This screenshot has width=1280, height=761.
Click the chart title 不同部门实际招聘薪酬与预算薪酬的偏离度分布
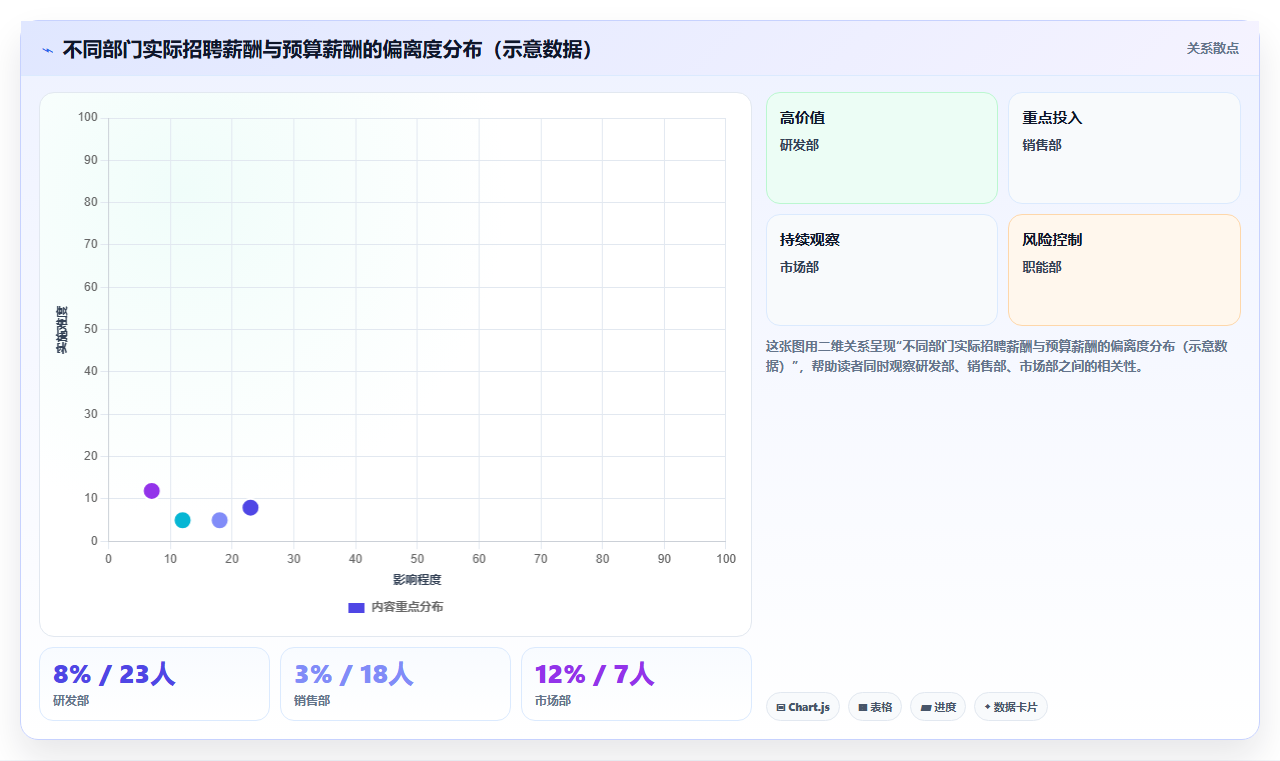click(x=327, y=50)
